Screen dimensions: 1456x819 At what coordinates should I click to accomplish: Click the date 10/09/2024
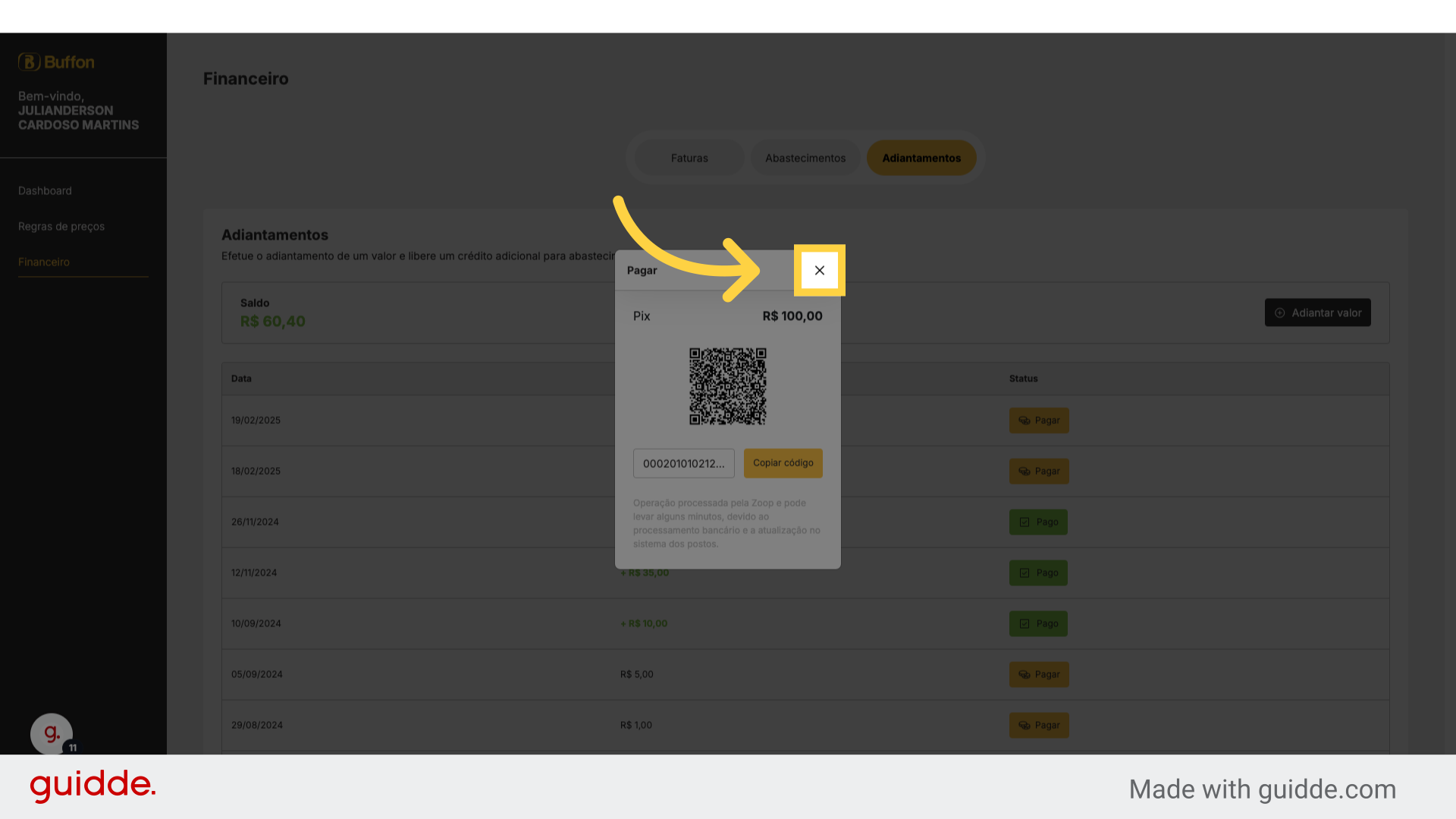[256, 623]
